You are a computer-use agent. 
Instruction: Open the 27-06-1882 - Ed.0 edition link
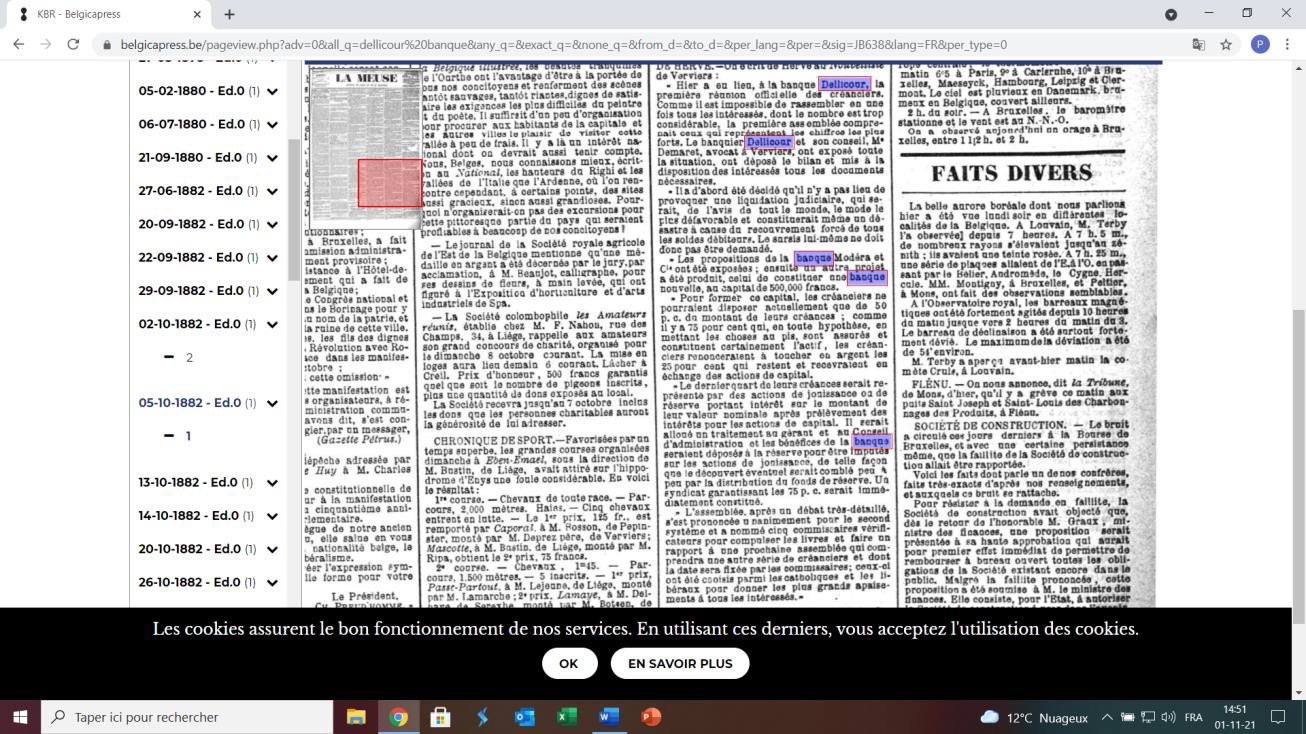(190, 191)
